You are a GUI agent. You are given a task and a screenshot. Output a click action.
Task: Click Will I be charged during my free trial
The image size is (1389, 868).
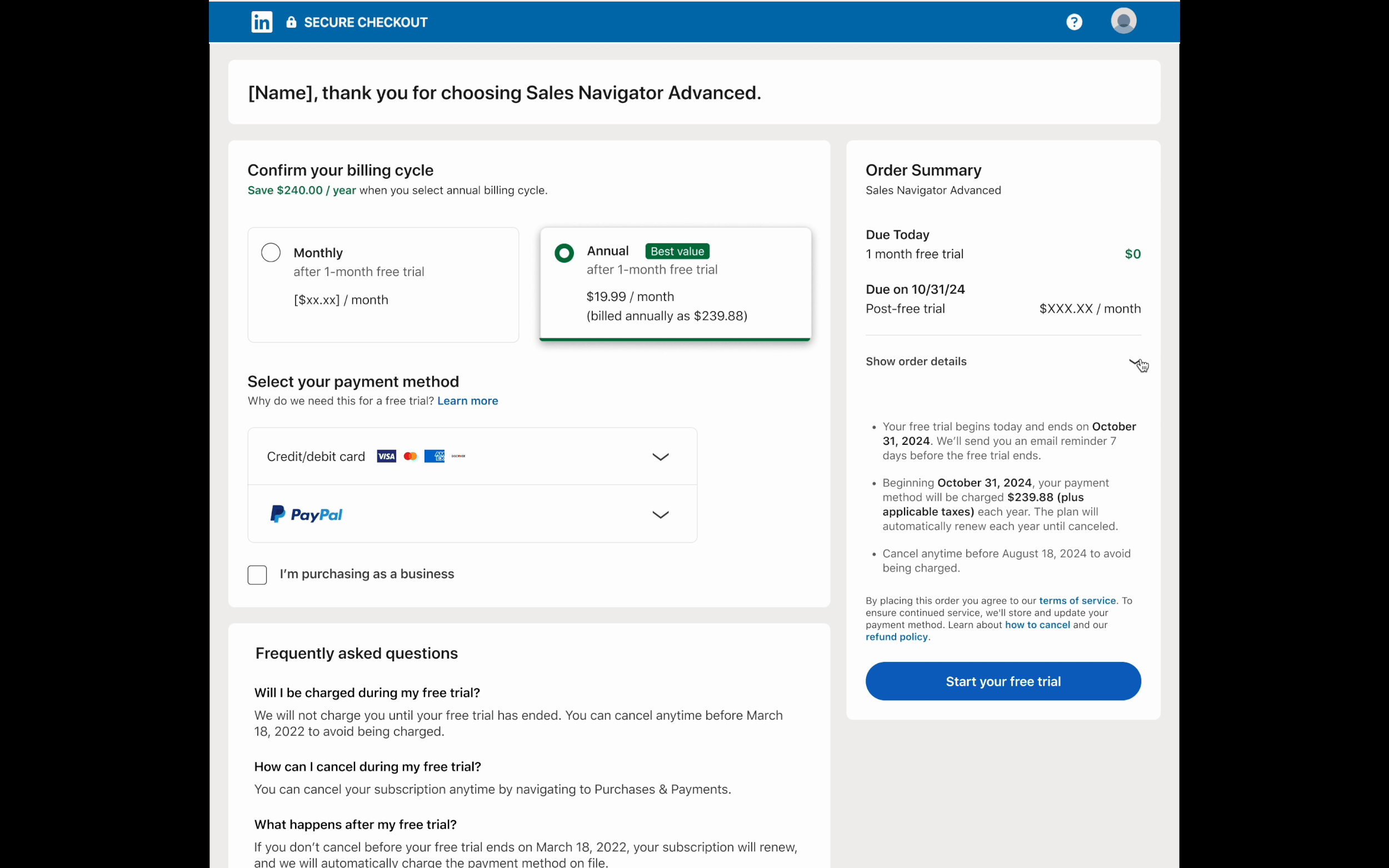[x=367, y=693]
